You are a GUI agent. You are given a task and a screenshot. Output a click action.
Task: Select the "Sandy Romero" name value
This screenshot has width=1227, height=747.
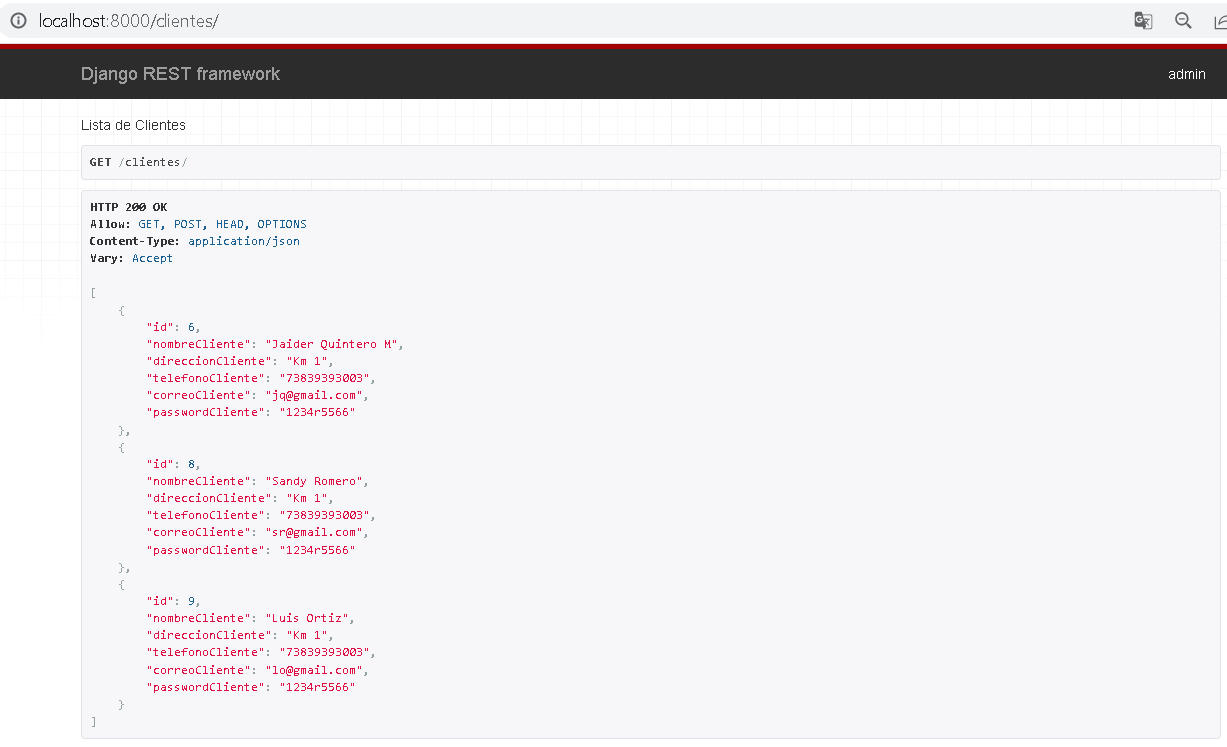pyautogui.click(x=315, y=481)
